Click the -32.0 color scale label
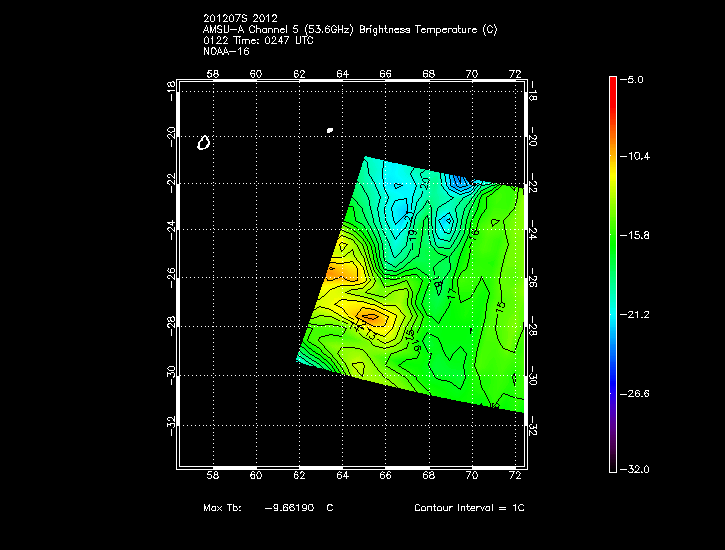This screenshot has height=550, width=725. click(636, 469)
